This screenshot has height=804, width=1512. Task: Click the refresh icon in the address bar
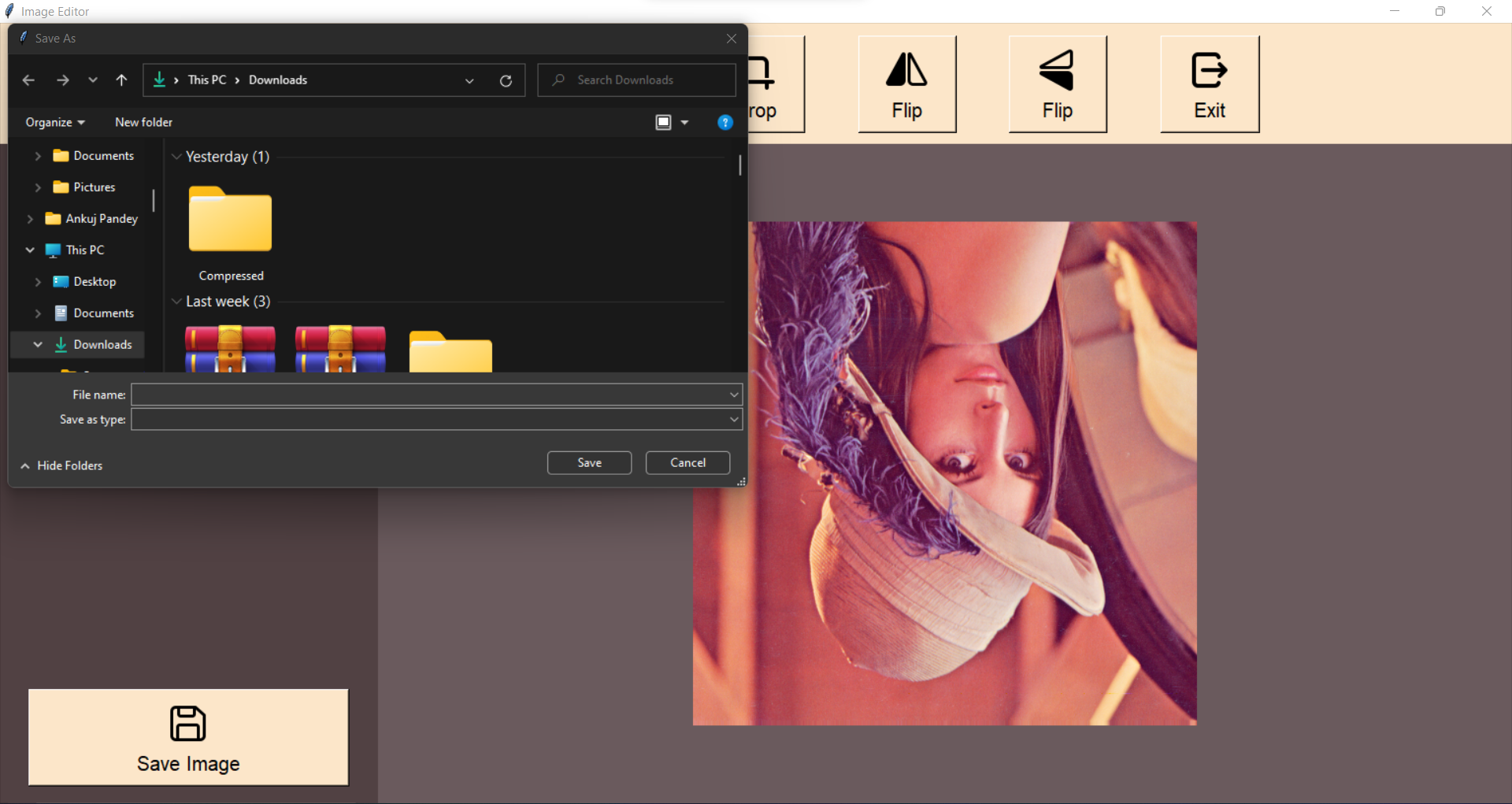click(506, 80)
